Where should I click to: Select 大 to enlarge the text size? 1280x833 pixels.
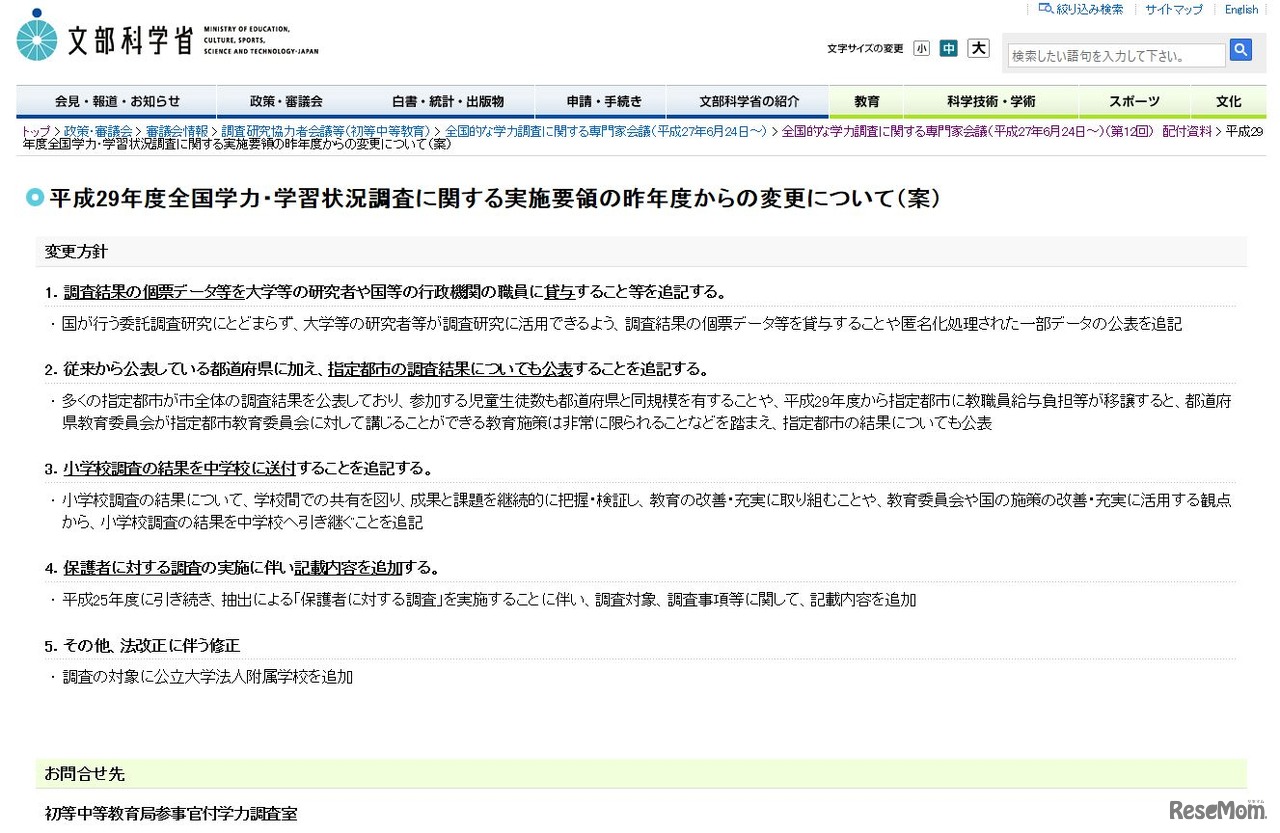[x=977, y=48]
